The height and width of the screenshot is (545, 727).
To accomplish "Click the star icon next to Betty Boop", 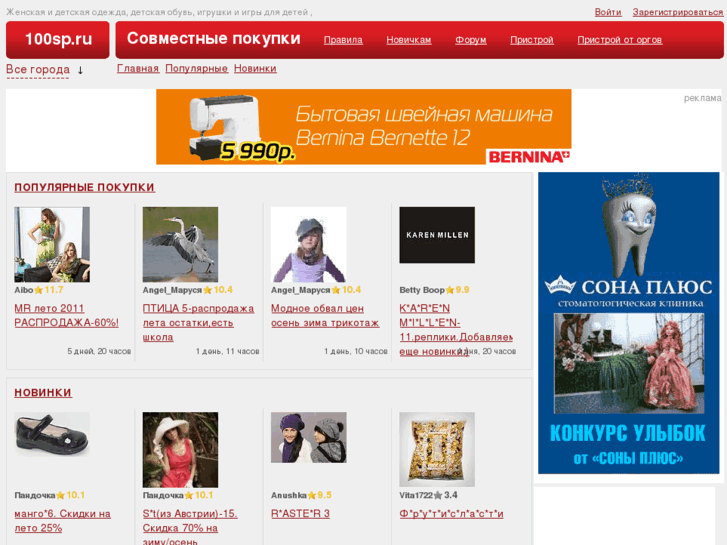I will pyautogui.click(x=450, y=290).
